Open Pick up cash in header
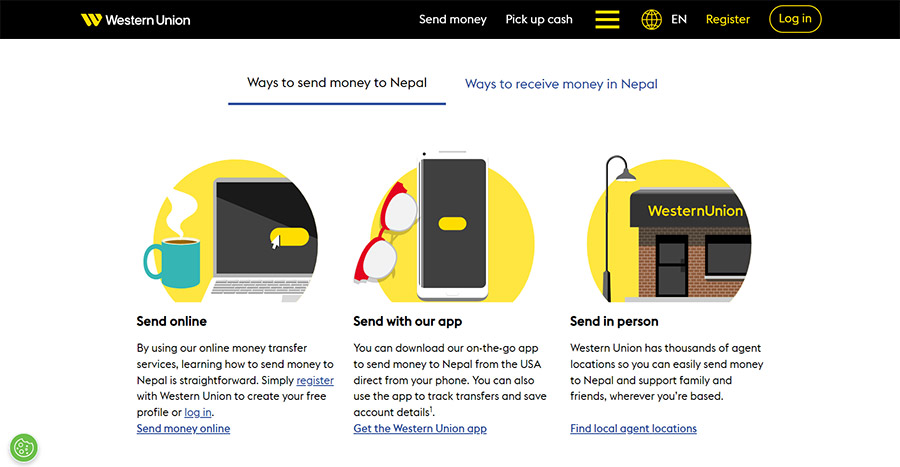 539,20
